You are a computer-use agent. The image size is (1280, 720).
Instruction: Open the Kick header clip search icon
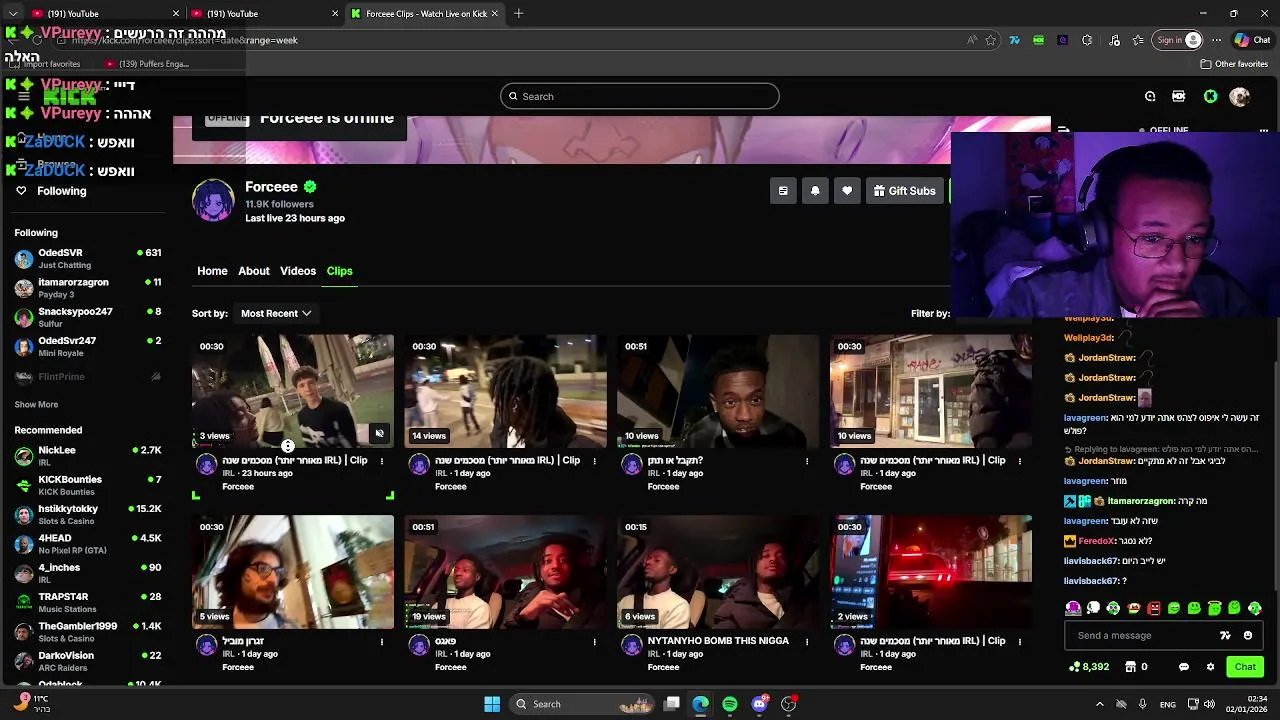click(x=1150, y=96)
